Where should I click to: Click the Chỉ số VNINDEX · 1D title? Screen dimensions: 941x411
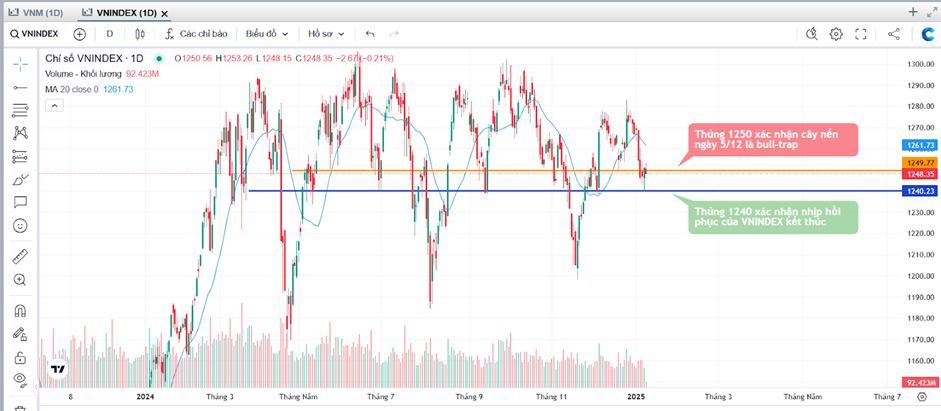(95, 58)
